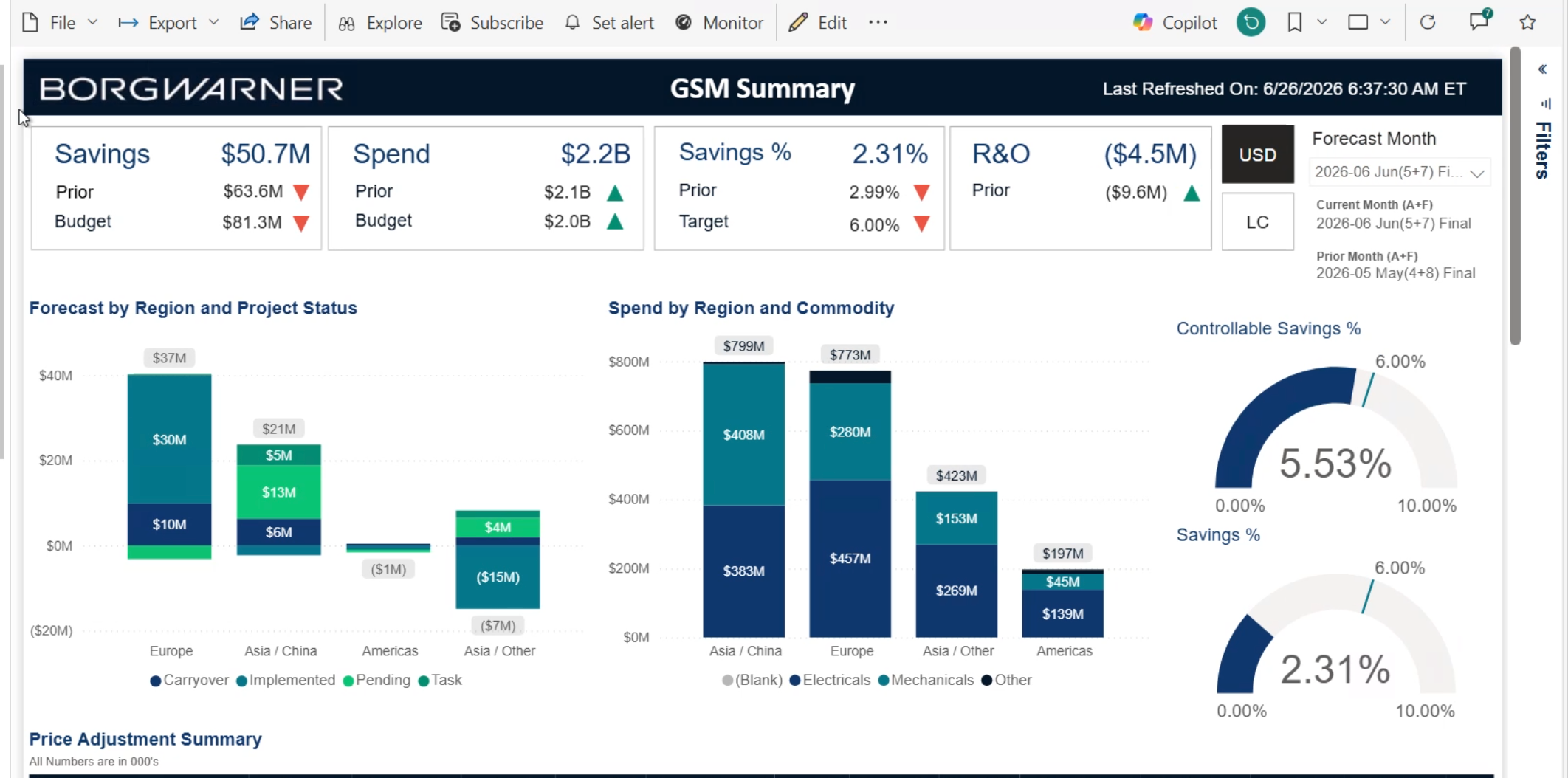Select Europe $10M Carryover bar segment
Viewport: 1568px width, 778px height.
[169, 525]
